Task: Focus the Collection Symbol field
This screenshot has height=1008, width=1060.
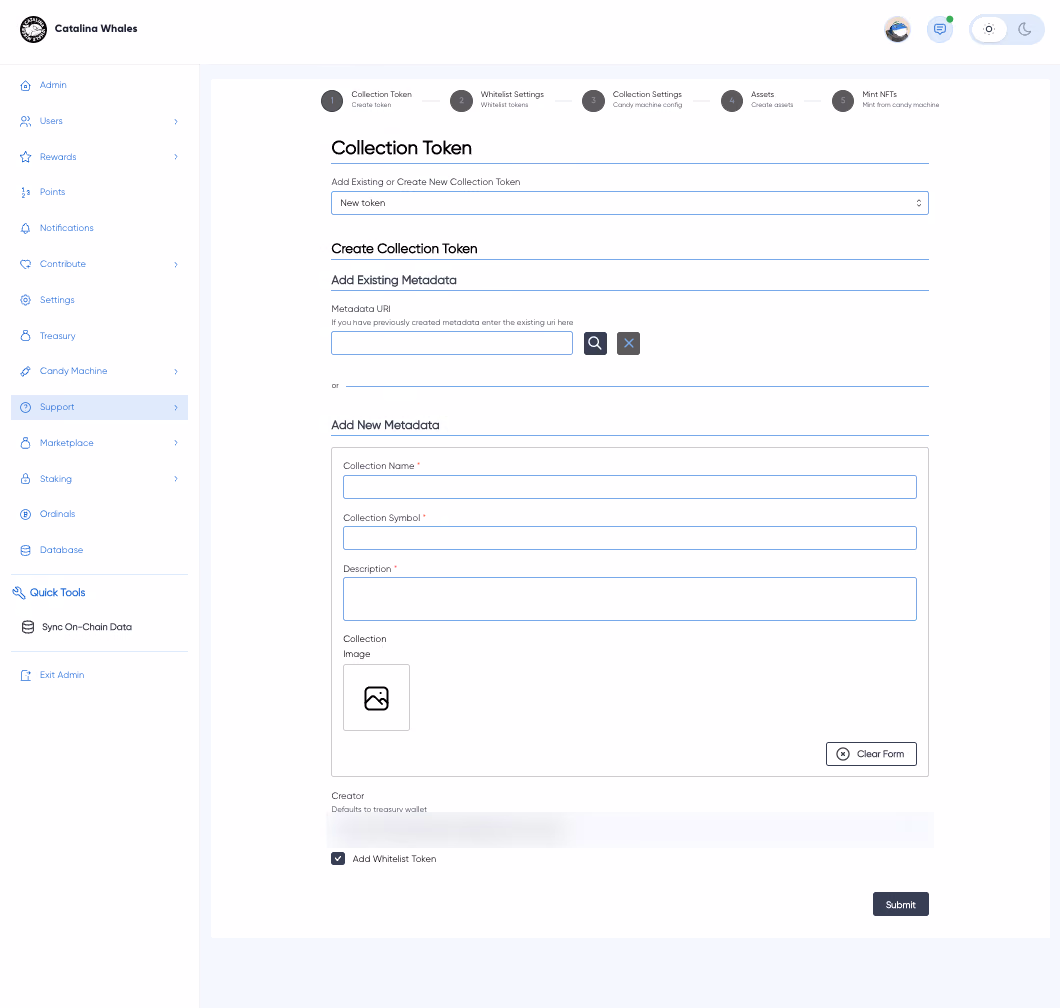Action: (x=629, y=538)
